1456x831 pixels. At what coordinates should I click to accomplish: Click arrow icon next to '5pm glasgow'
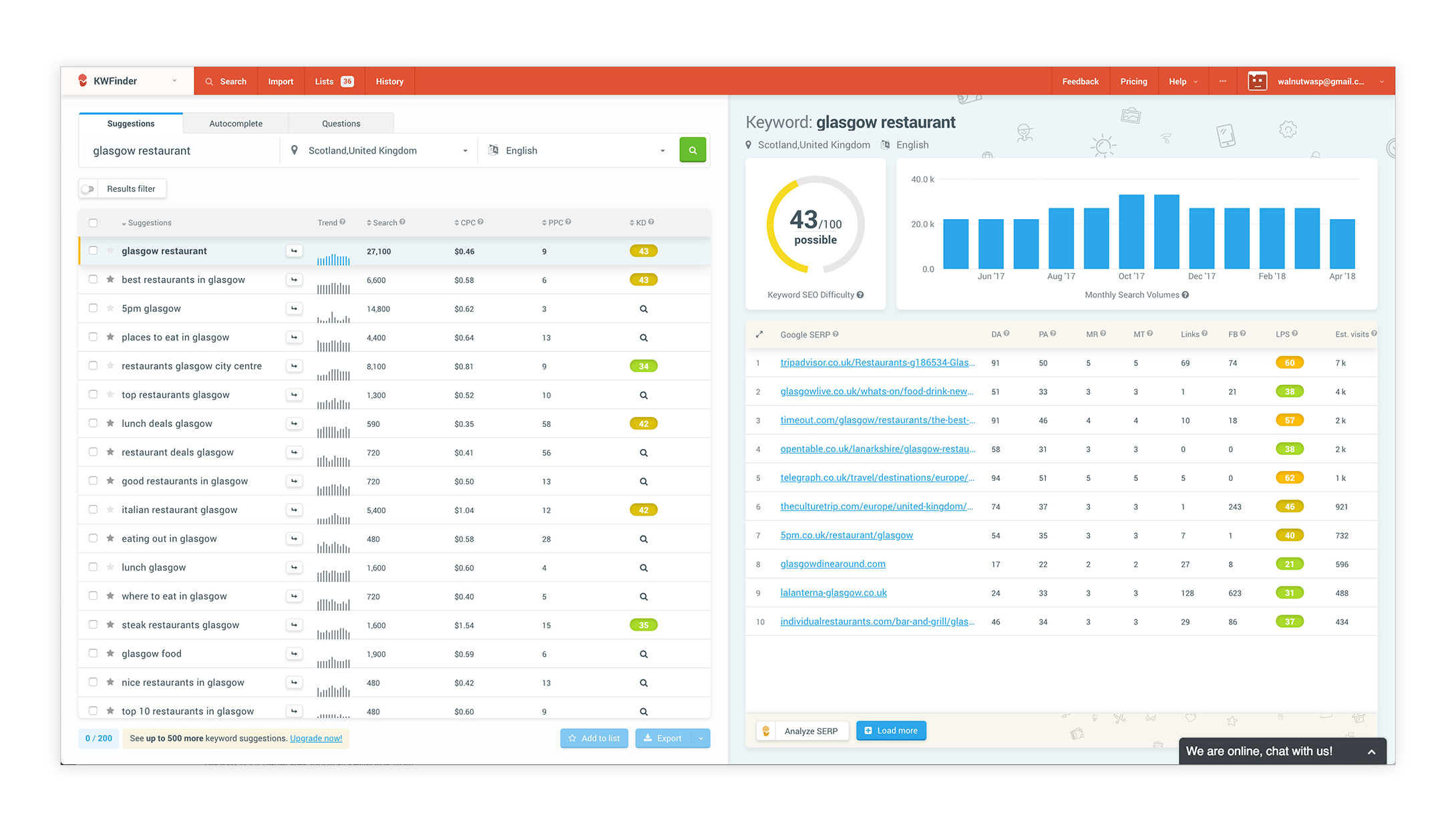click(x=294, y=309)
